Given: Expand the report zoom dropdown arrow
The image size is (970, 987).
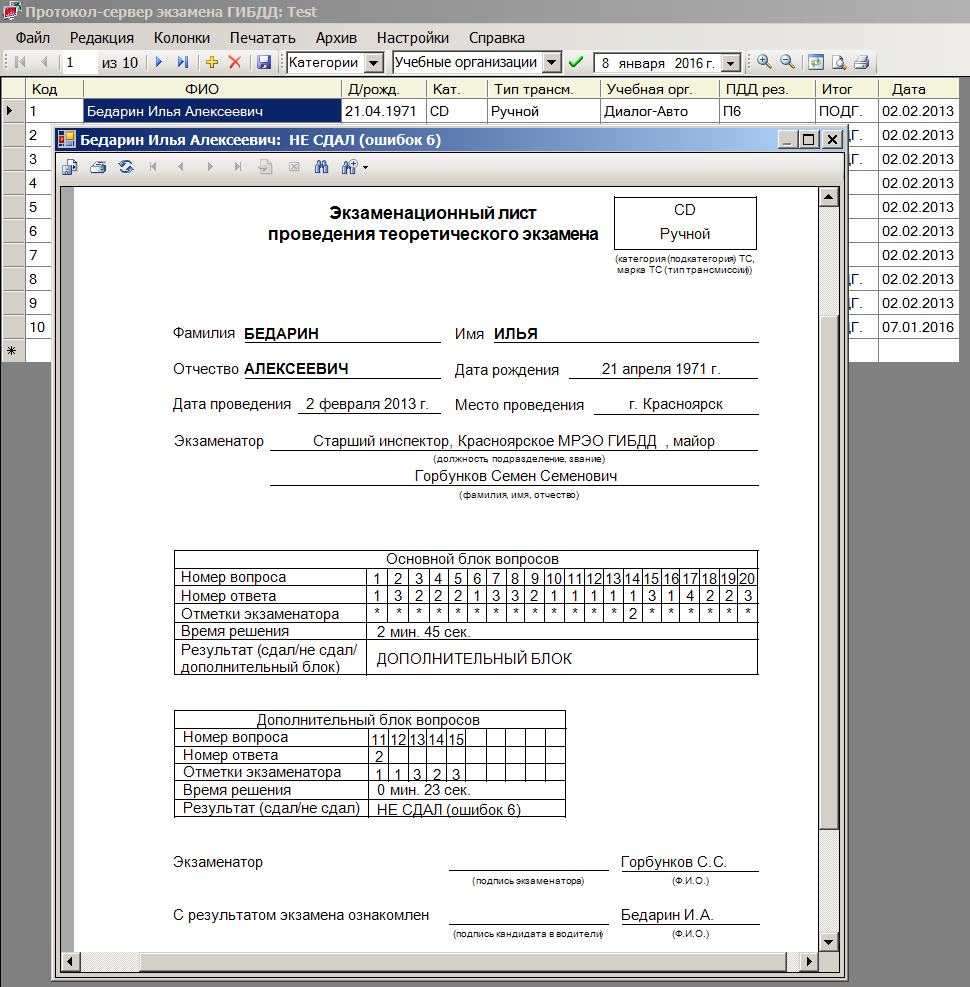Looking at the screenshot, I should 365,167.
